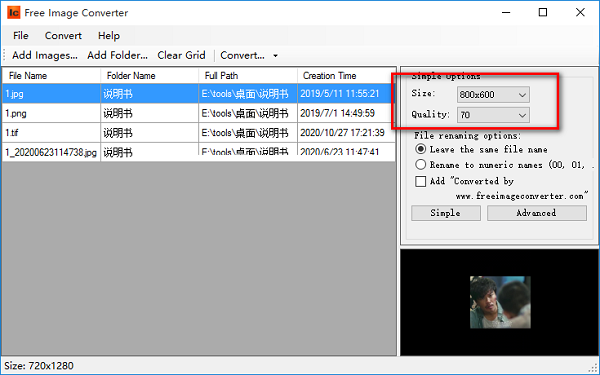Screen dimensions: 600x375
Task: Click the Free Image Converter app icon
Action: point(13,13)
